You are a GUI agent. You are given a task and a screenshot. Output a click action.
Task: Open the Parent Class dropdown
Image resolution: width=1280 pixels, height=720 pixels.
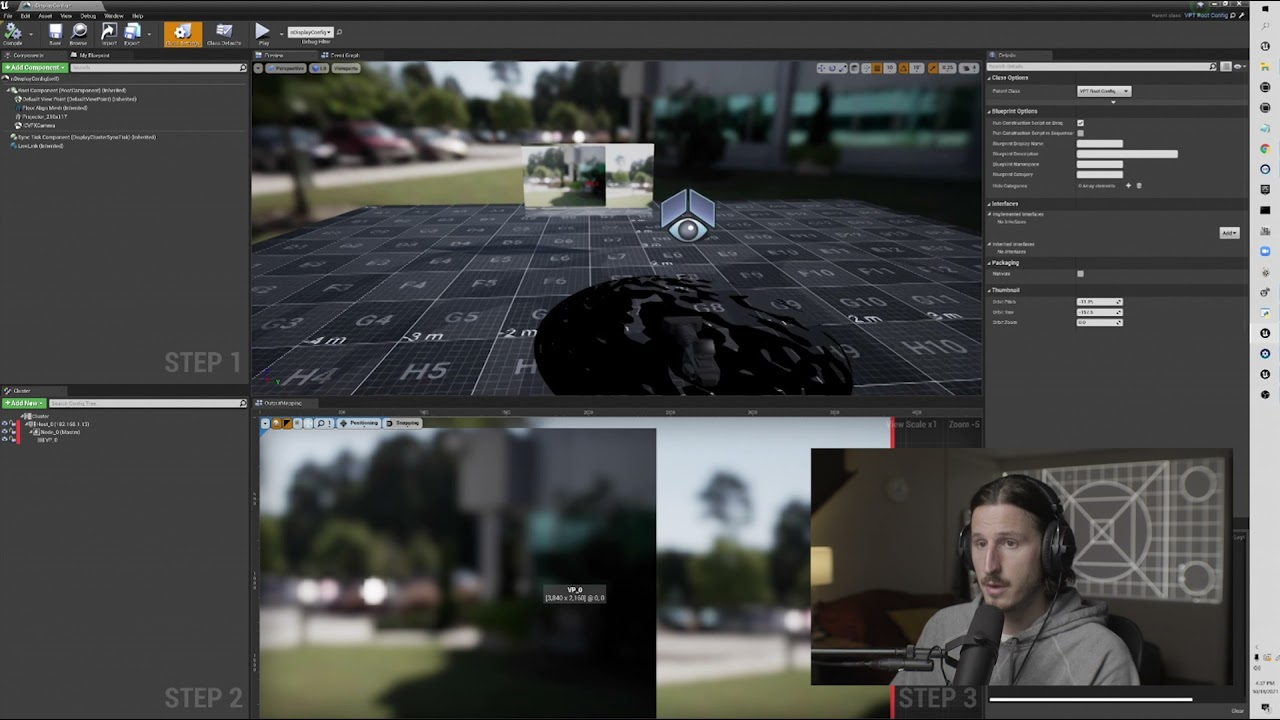(1104, 91)
